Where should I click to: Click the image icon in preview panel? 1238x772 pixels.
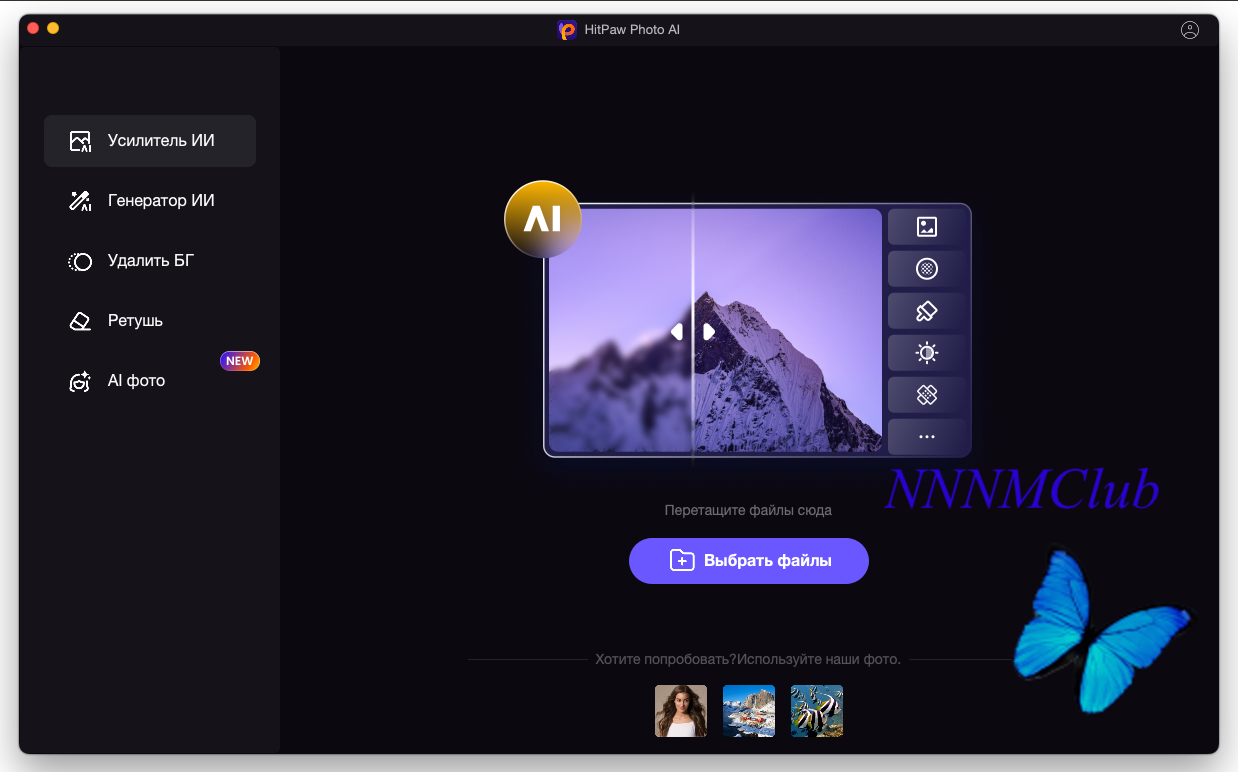point(927,227)
